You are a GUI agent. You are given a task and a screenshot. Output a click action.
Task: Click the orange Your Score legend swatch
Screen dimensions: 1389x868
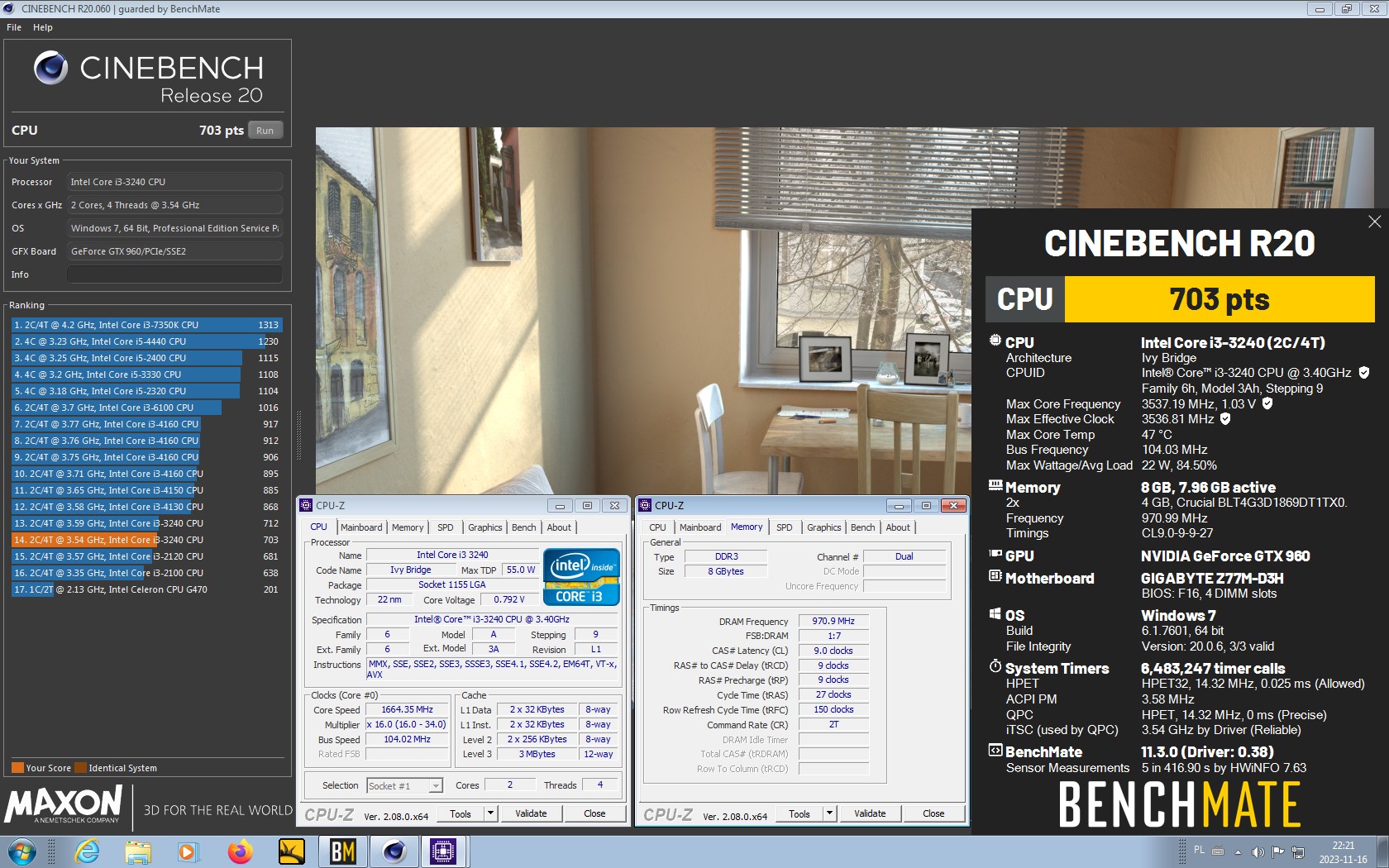[17, 768]
